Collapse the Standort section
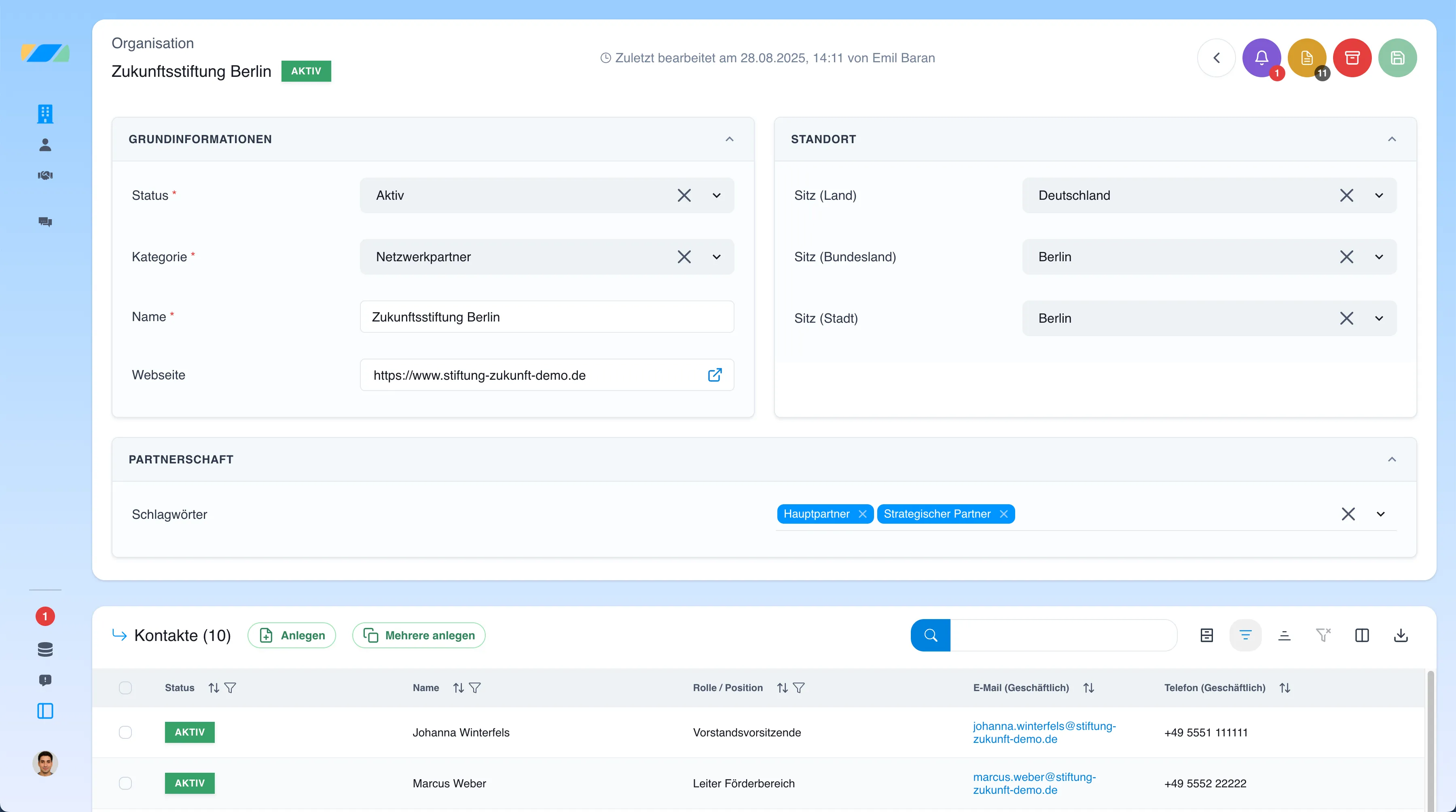The width and height of the screenshot is (1456, 812). [x=1392, y=139]
